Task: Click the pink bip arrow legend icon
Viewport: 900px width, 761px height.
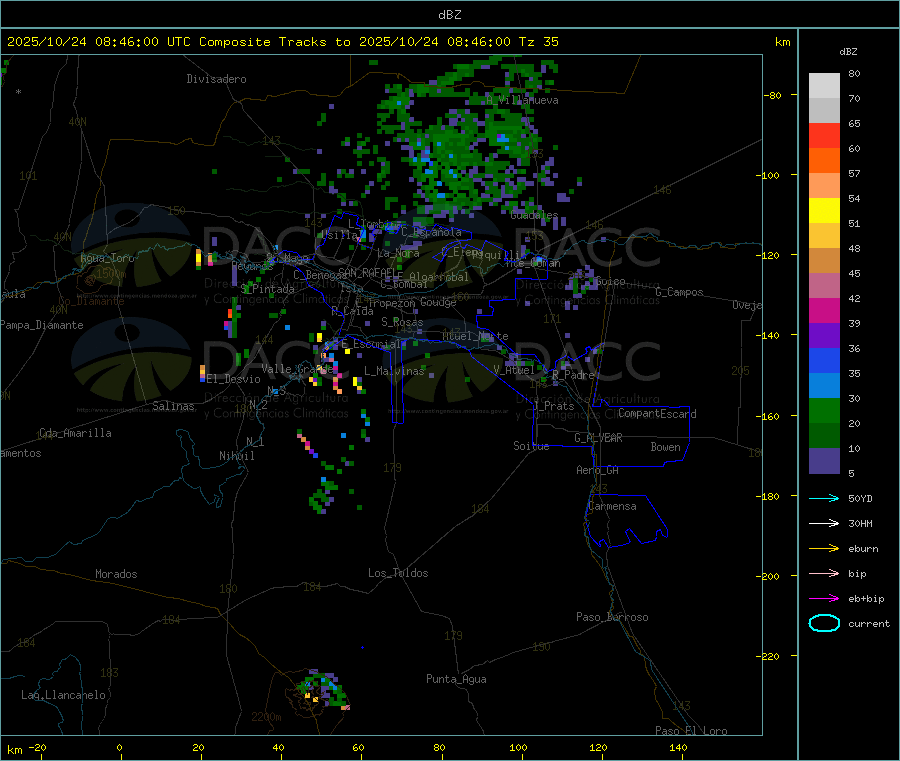Action: pyautogui.click(x=824, y=573)
